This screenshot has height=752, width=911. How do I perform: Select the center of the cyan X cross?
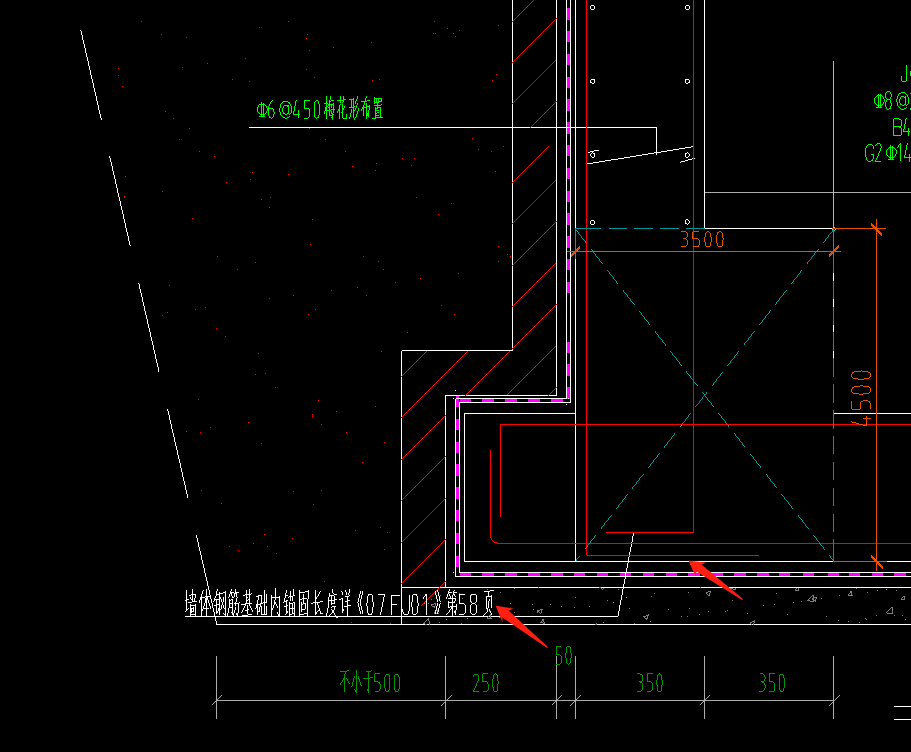tap(705, 395)
